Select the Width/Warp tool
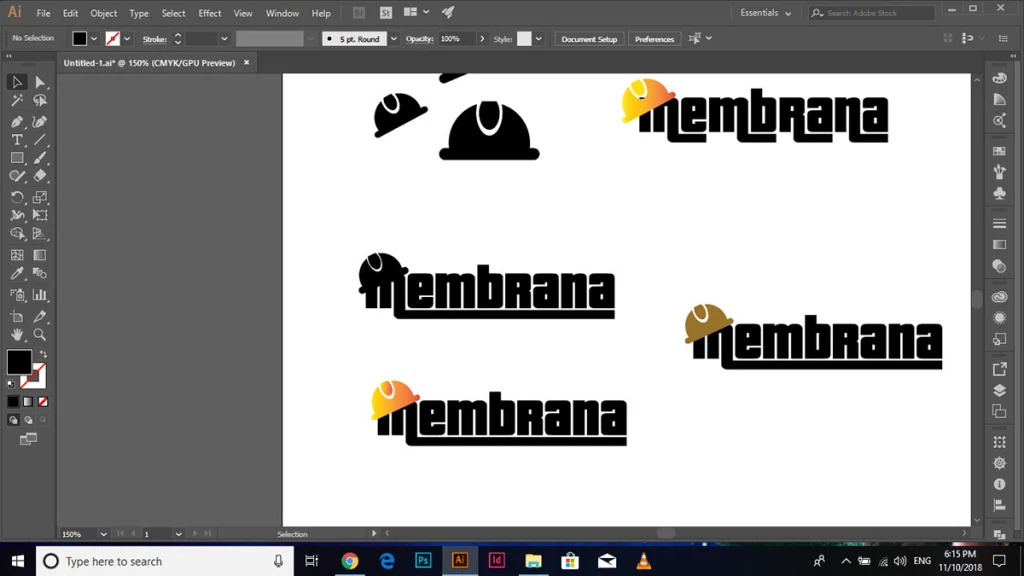 point(17,216)
